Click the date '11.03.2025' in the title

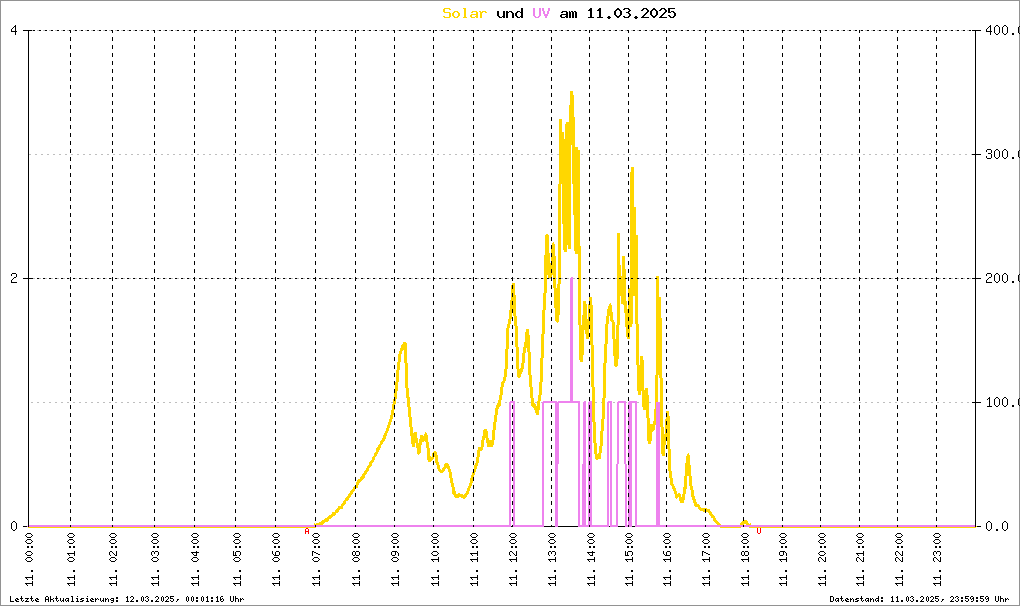(631, 13)
